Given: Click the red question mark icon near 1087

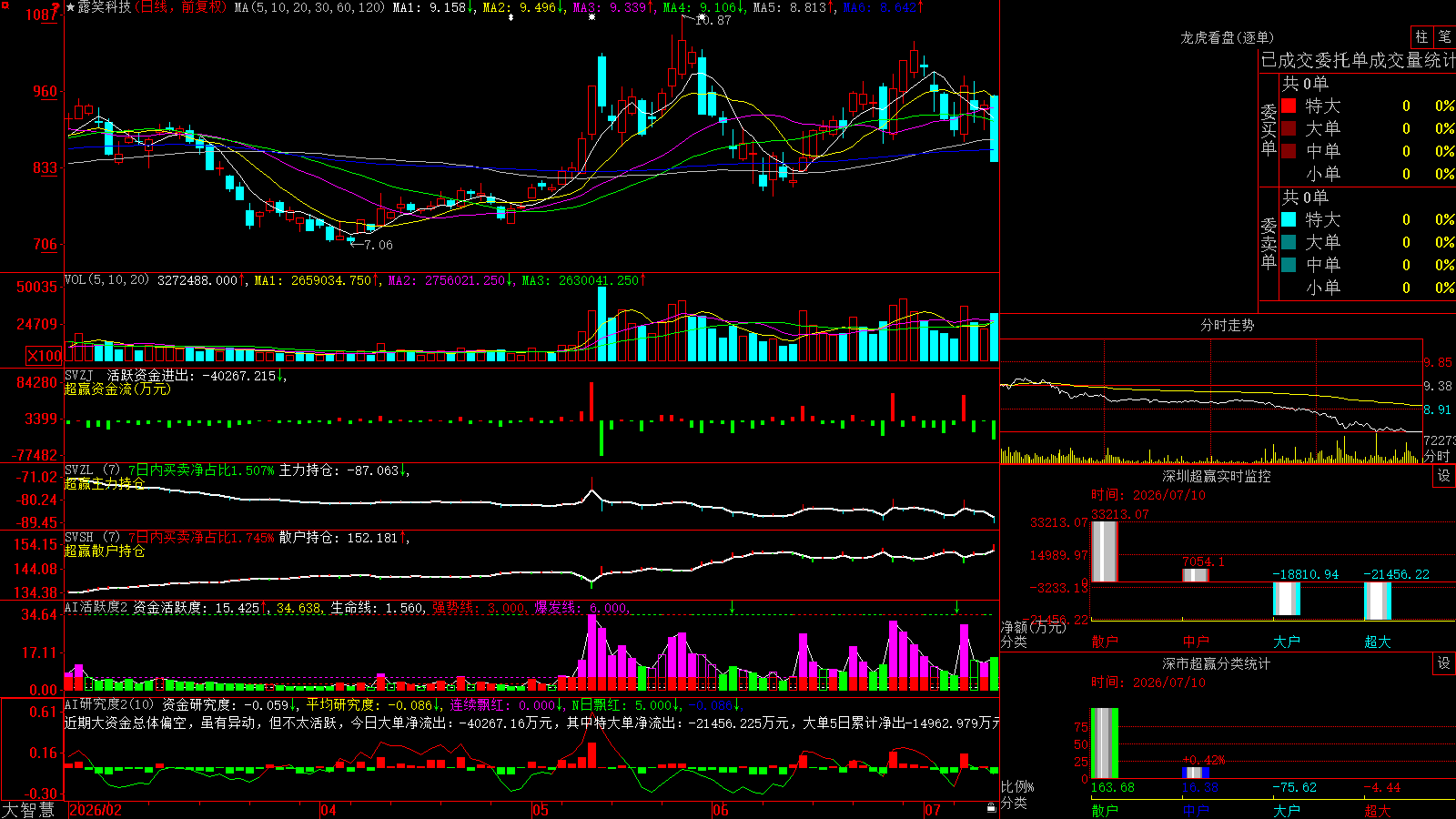Looking at the screenshot, I should point(56,8).
